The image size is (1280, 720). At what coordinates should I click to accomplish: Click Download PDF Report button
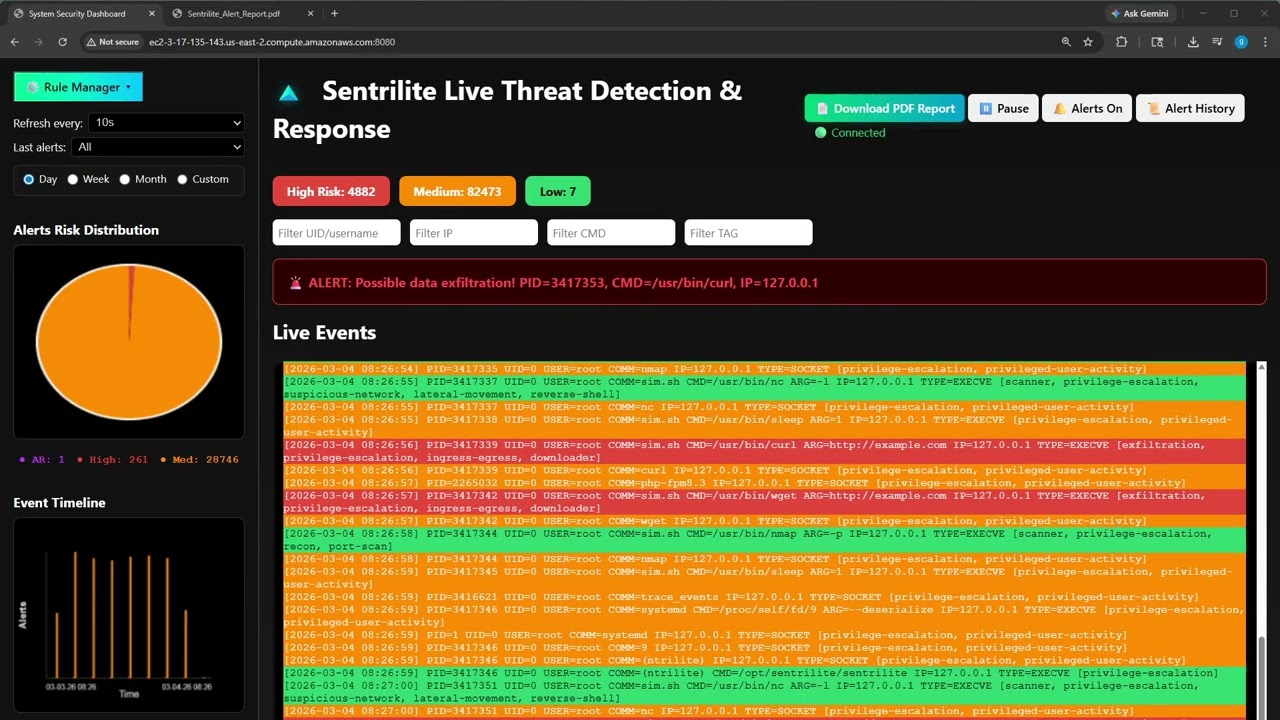click(x=885, y=108)
